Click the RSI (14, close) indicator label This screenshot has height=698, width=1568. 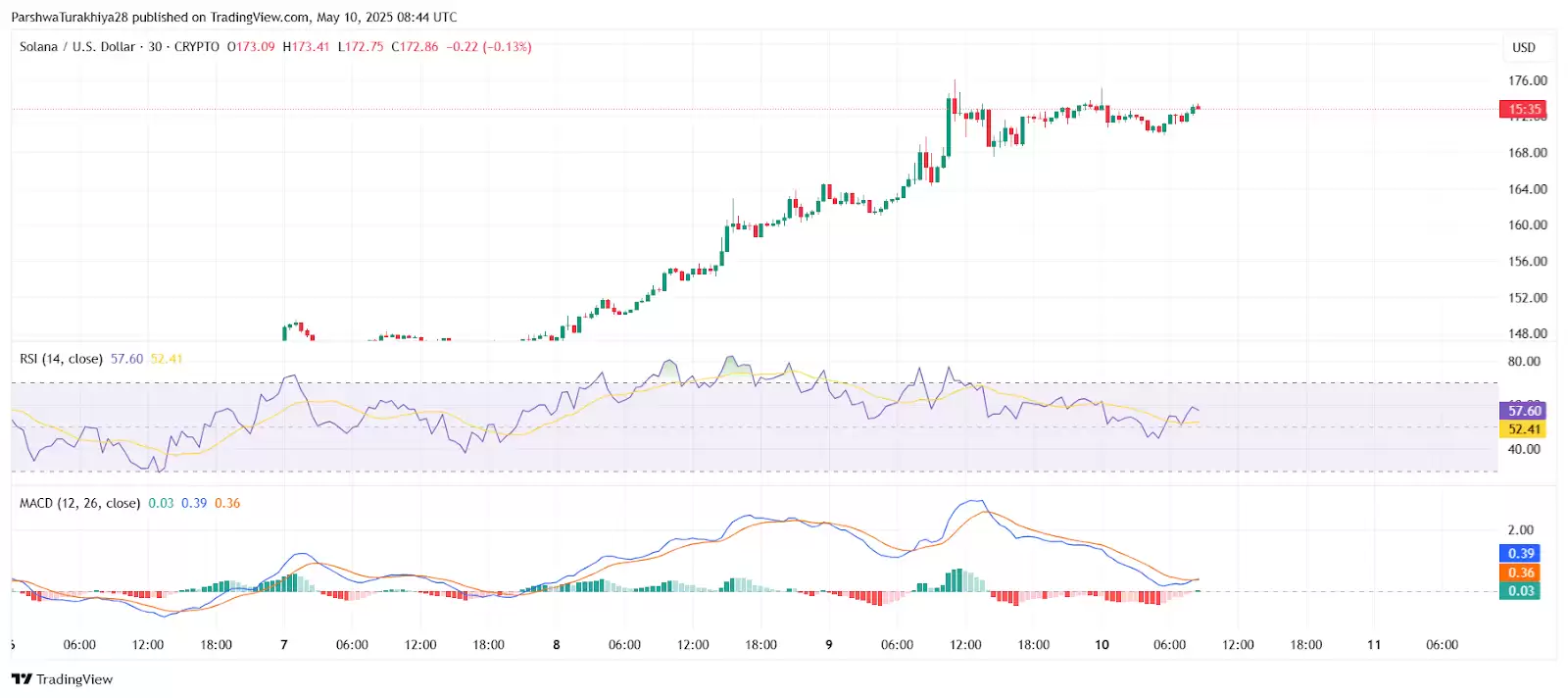[x=61, y=359]
